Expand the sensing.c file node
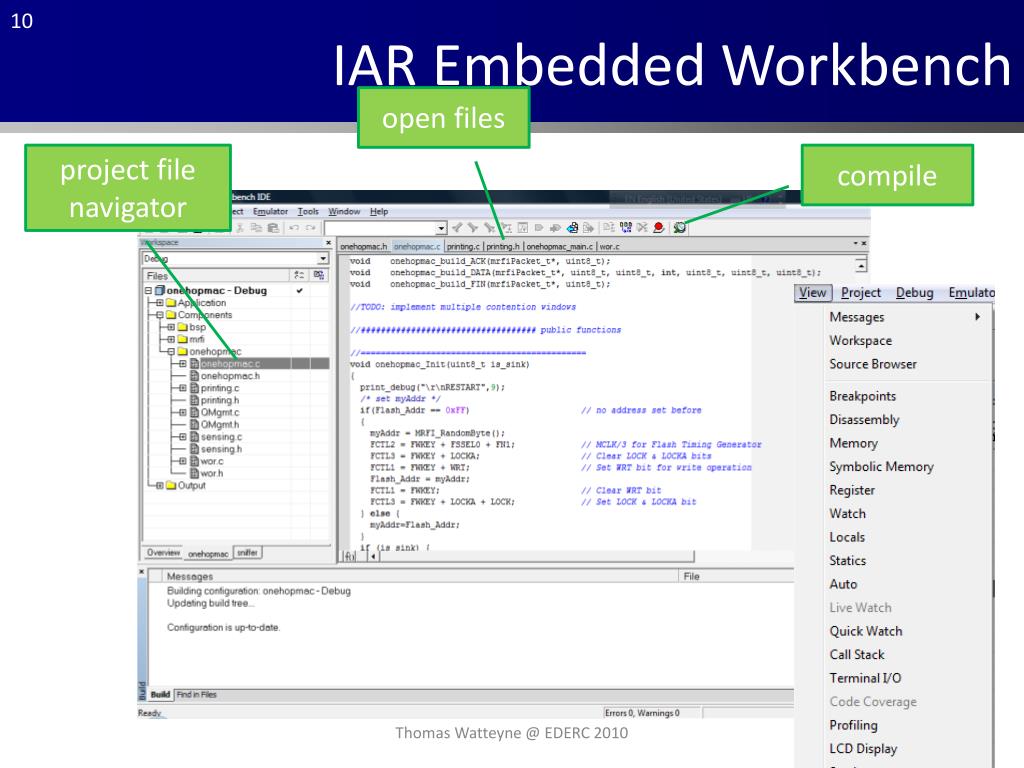1024x768 pixels. tap(183, 437)
